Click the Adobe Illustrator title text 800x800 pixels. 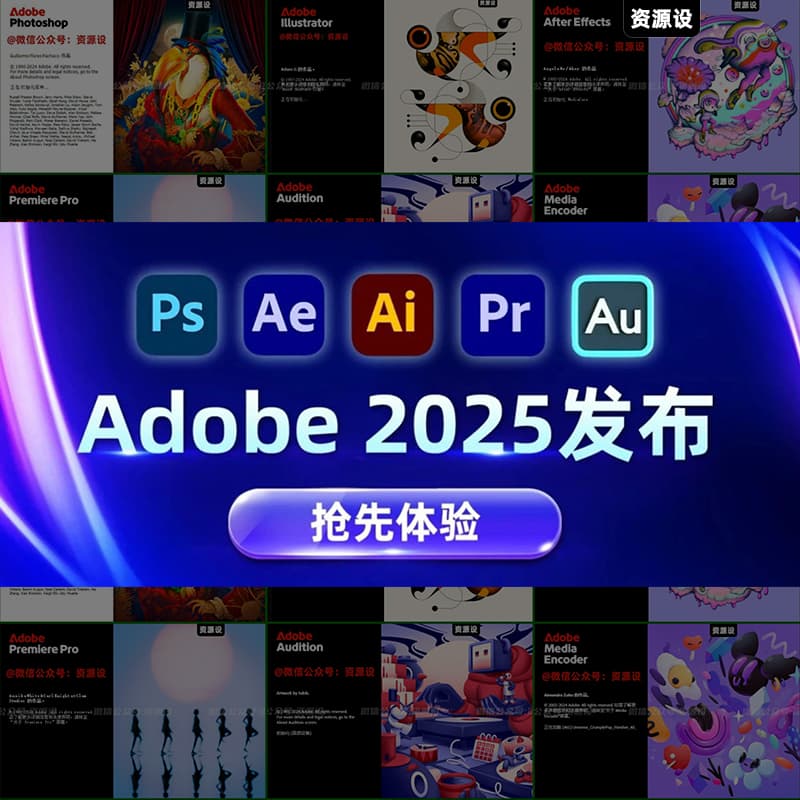306,17
